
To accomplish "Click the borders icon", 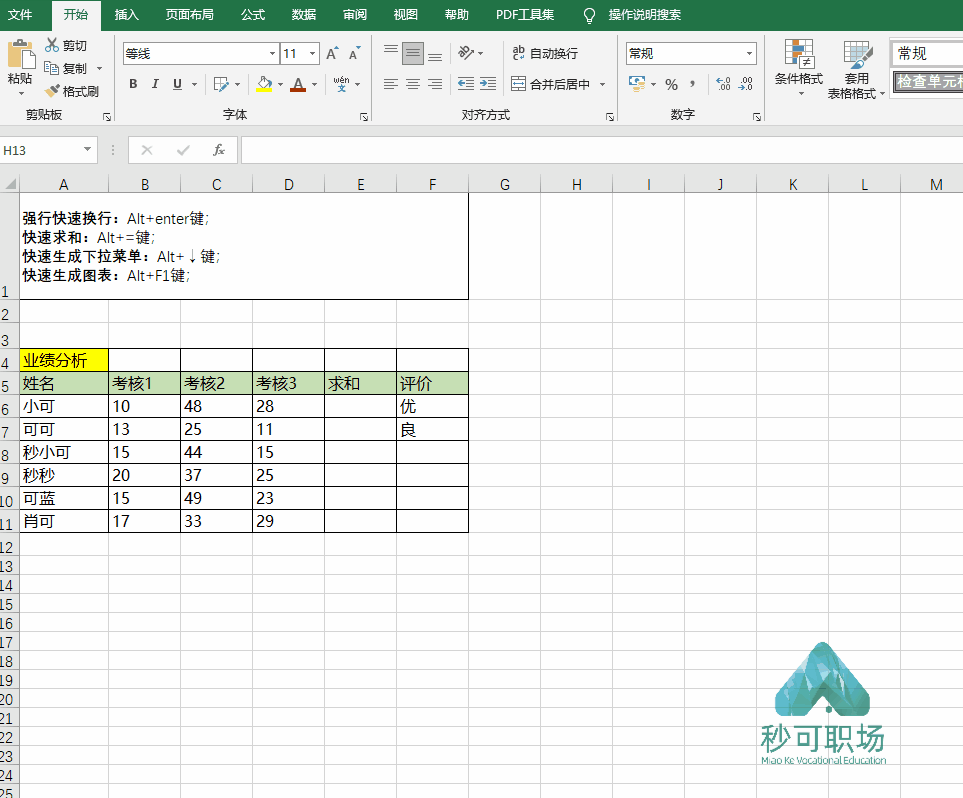I will point(220,84).
